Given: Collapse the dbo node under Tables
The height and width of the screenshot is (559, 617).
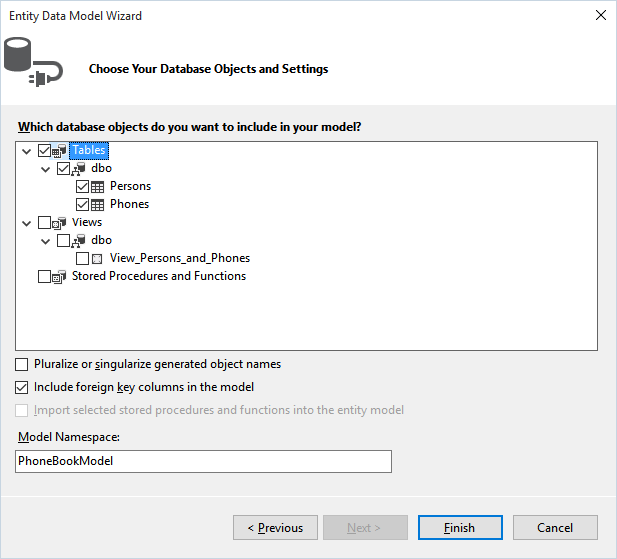Looking at the screenshot, I should coord(46,170).
